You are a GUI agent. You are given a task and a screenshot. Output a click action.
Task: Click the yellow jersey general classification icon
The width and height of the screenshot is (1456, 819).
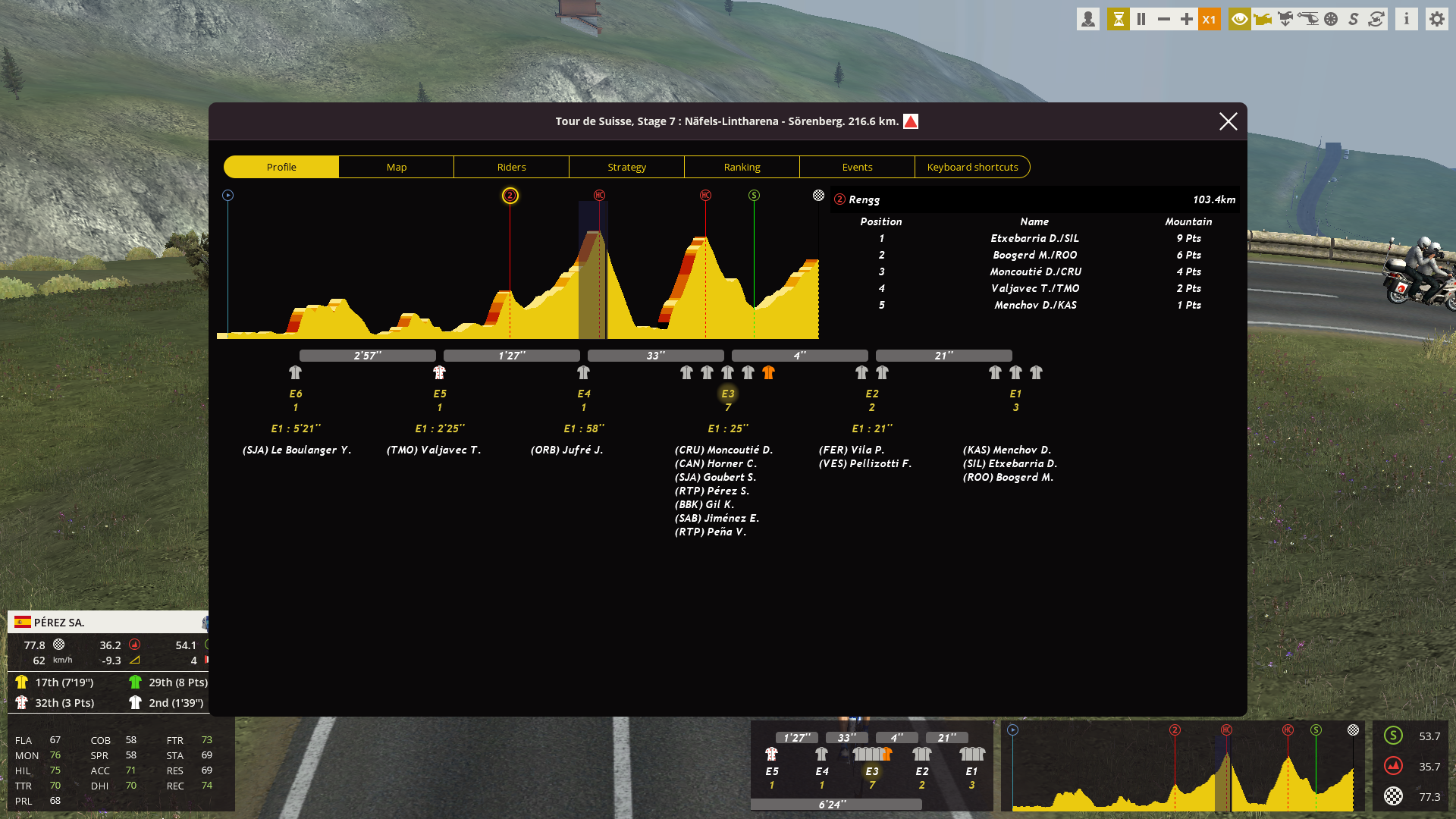tap(21, 682)
